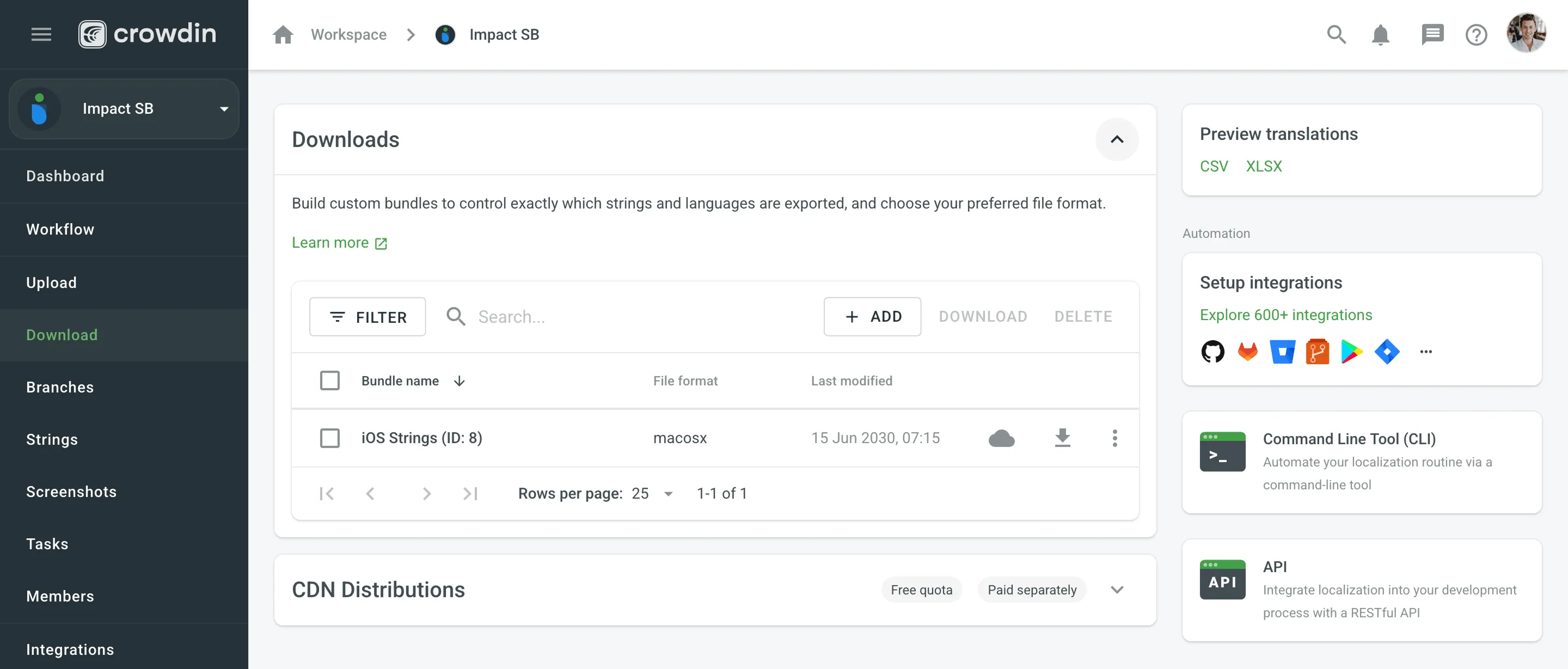Open Screenshots in sidebar

click(x=71, y=492)
